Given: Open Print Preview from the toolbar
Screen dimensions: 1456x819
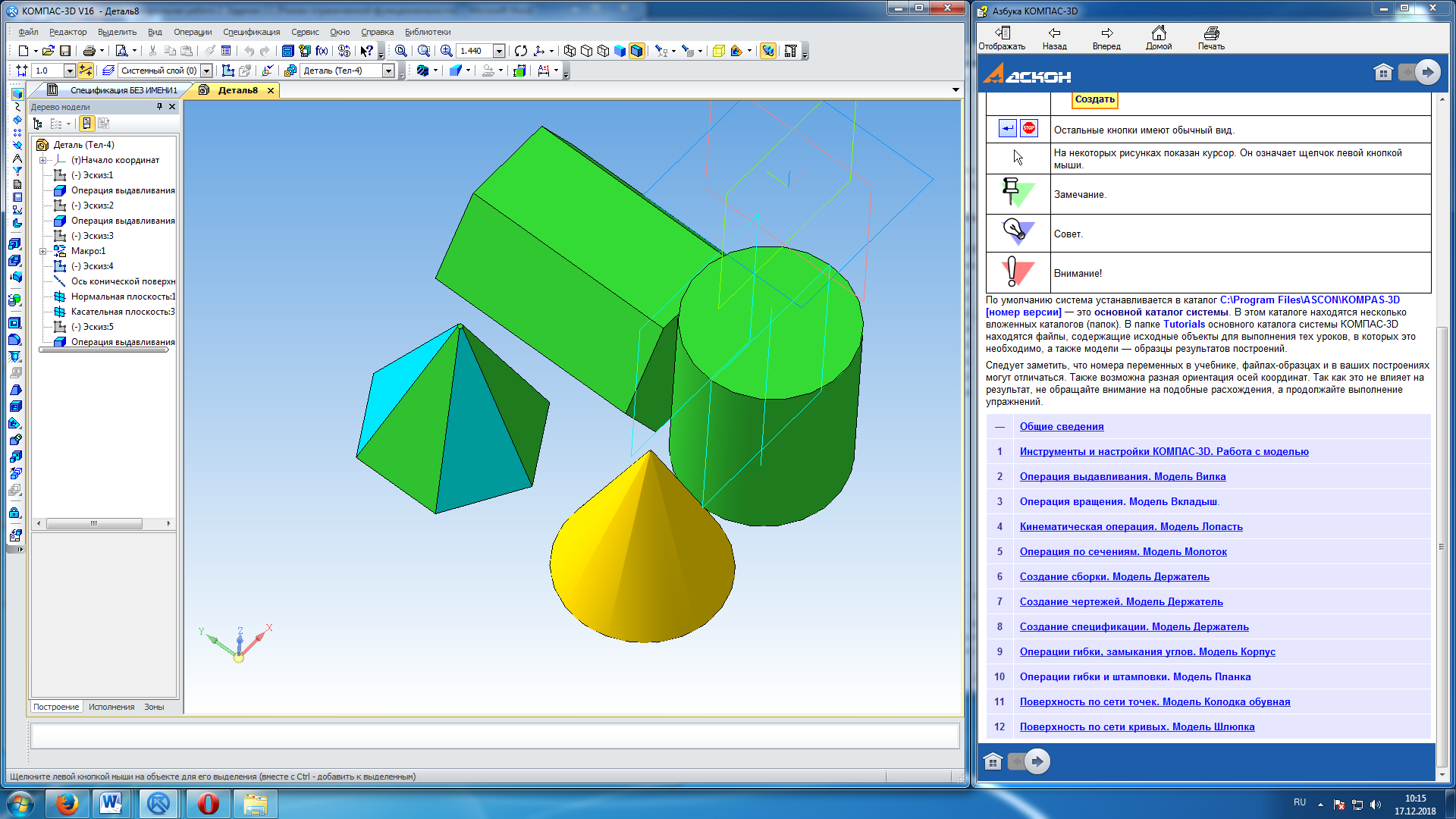Looking at the screenshot, I should click(121, 51).
